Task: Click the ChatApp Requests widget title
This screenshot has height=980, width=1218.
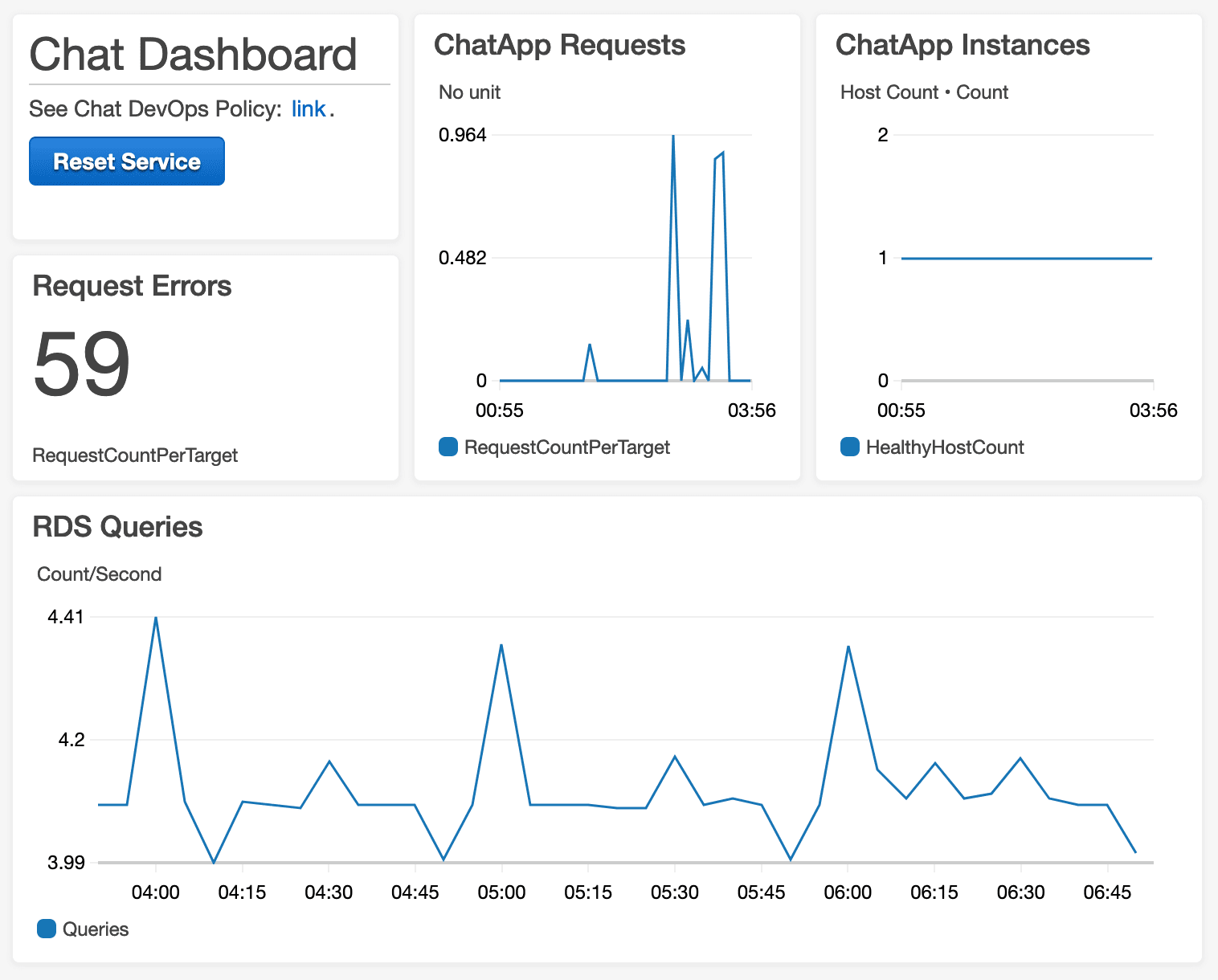Action: pos(559,45)
